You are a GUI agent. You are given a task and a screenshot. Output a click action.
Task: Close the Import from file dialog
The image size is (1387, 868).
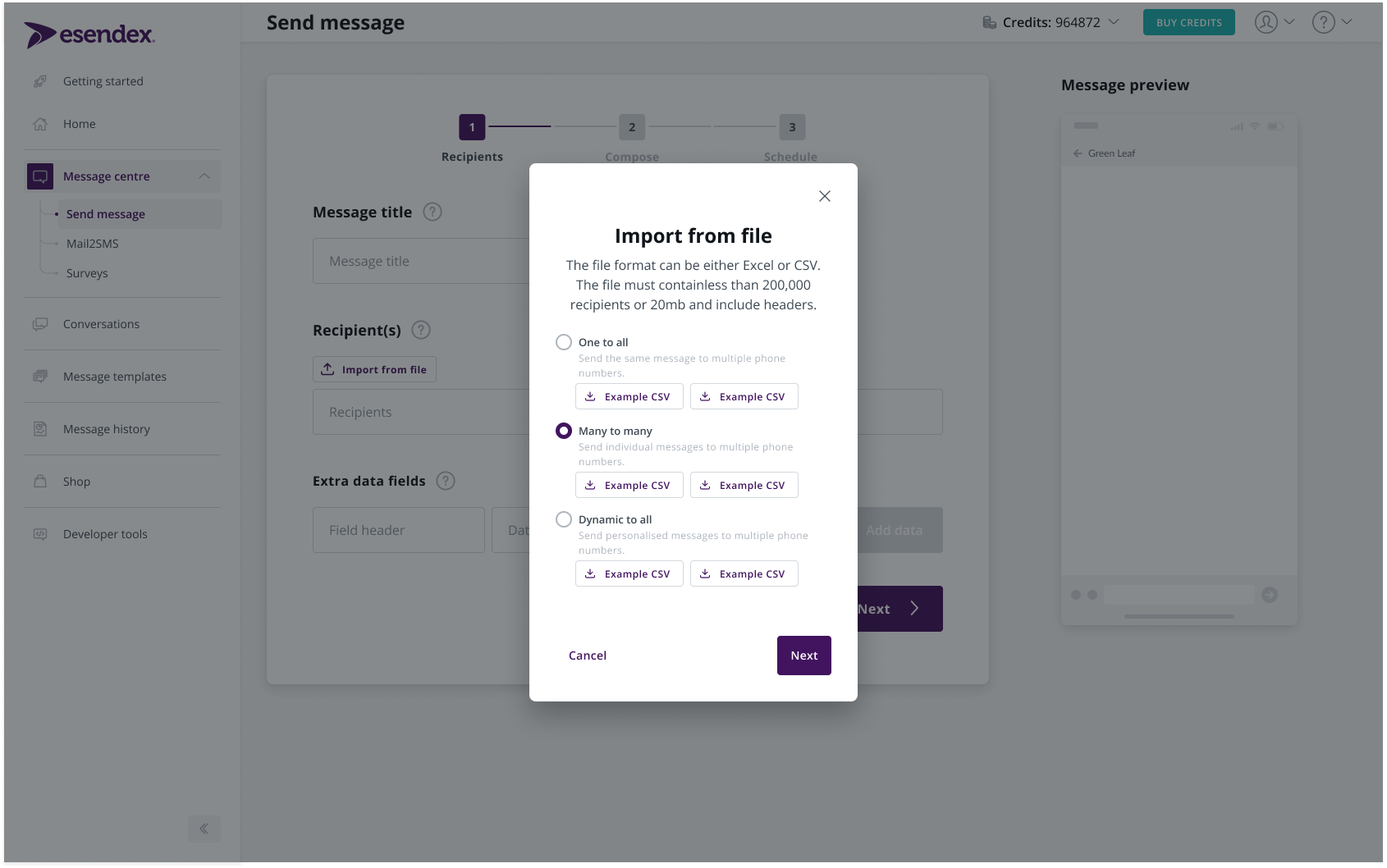point(825,196)
